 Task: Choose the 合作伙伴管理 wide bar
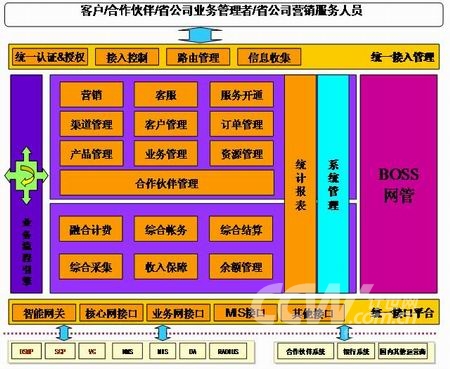point(167,183)
